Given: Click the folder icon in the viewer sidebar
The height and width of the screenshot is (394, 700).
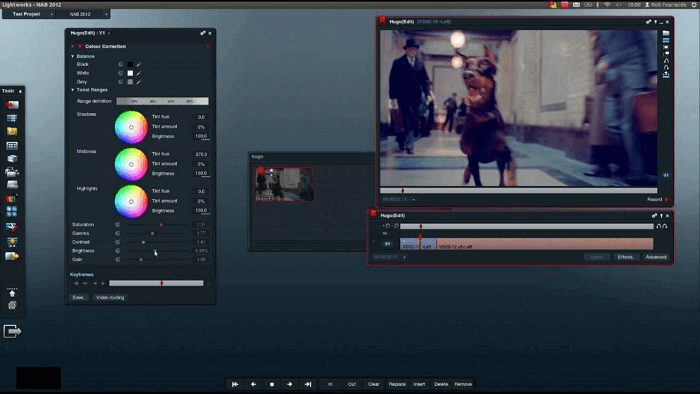Looking at the screenshot, I should 666,33.
